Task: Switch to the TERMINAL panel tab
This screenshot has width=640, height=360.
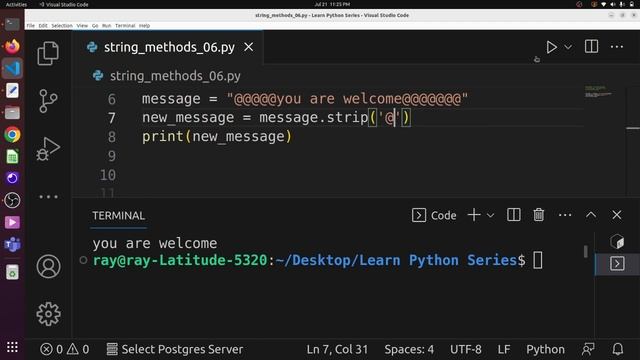Action: point(118,216)
